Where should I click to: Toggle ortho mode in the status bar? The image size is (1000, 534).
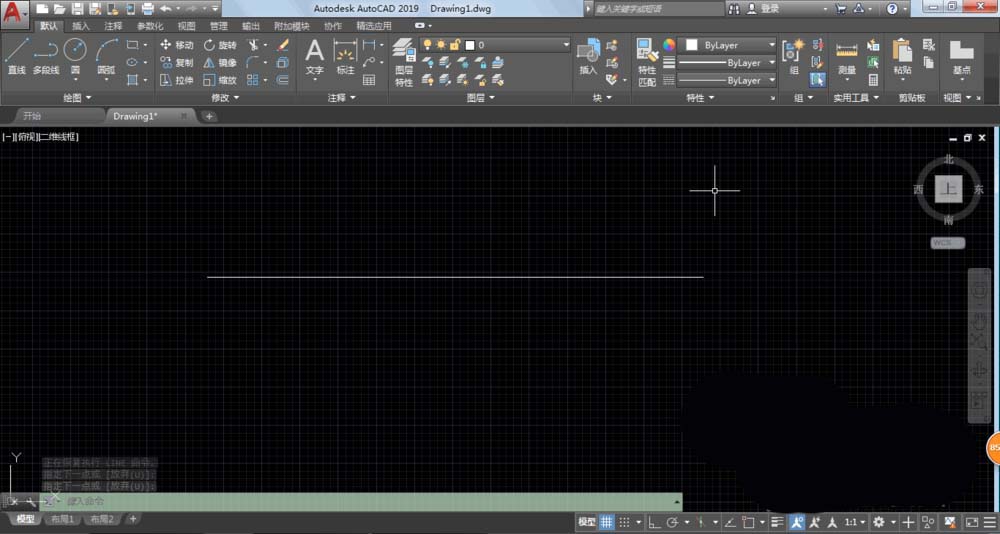pos(654,522)
